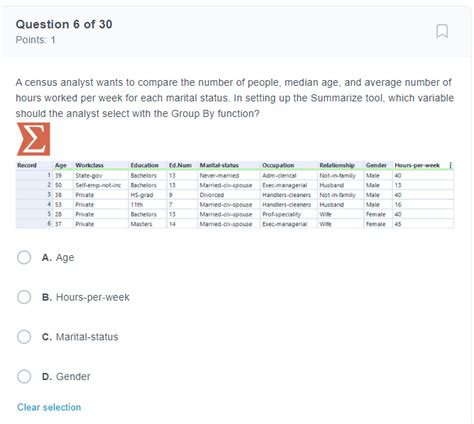Pick the Marital-status radio option
This screenshot has width=474, height=424.
24,337
